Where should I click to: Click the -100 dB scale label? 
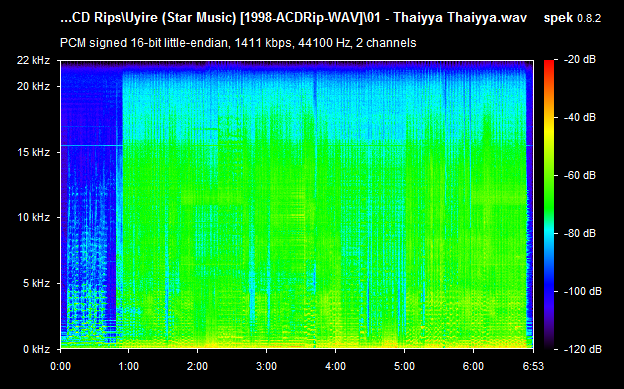tap(583, 291)
